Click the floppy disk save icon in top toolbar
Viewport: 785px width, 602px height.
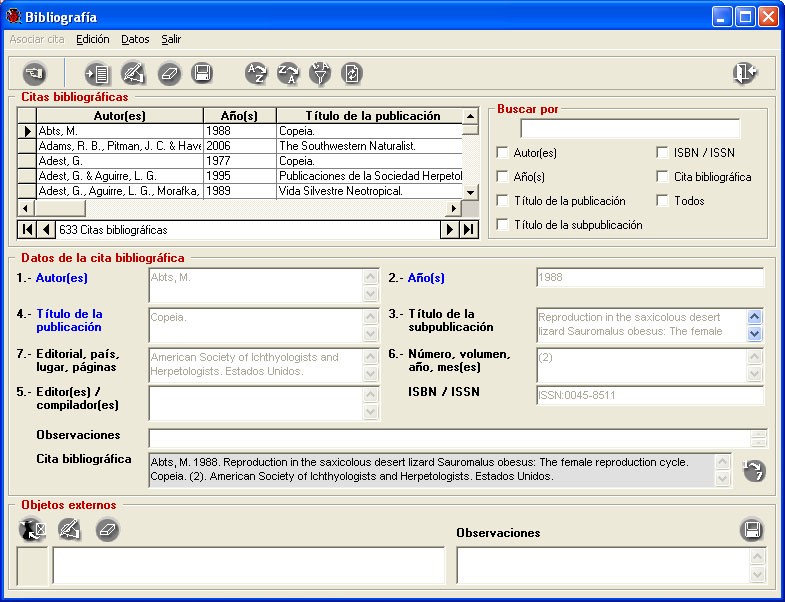pos(202,74)
